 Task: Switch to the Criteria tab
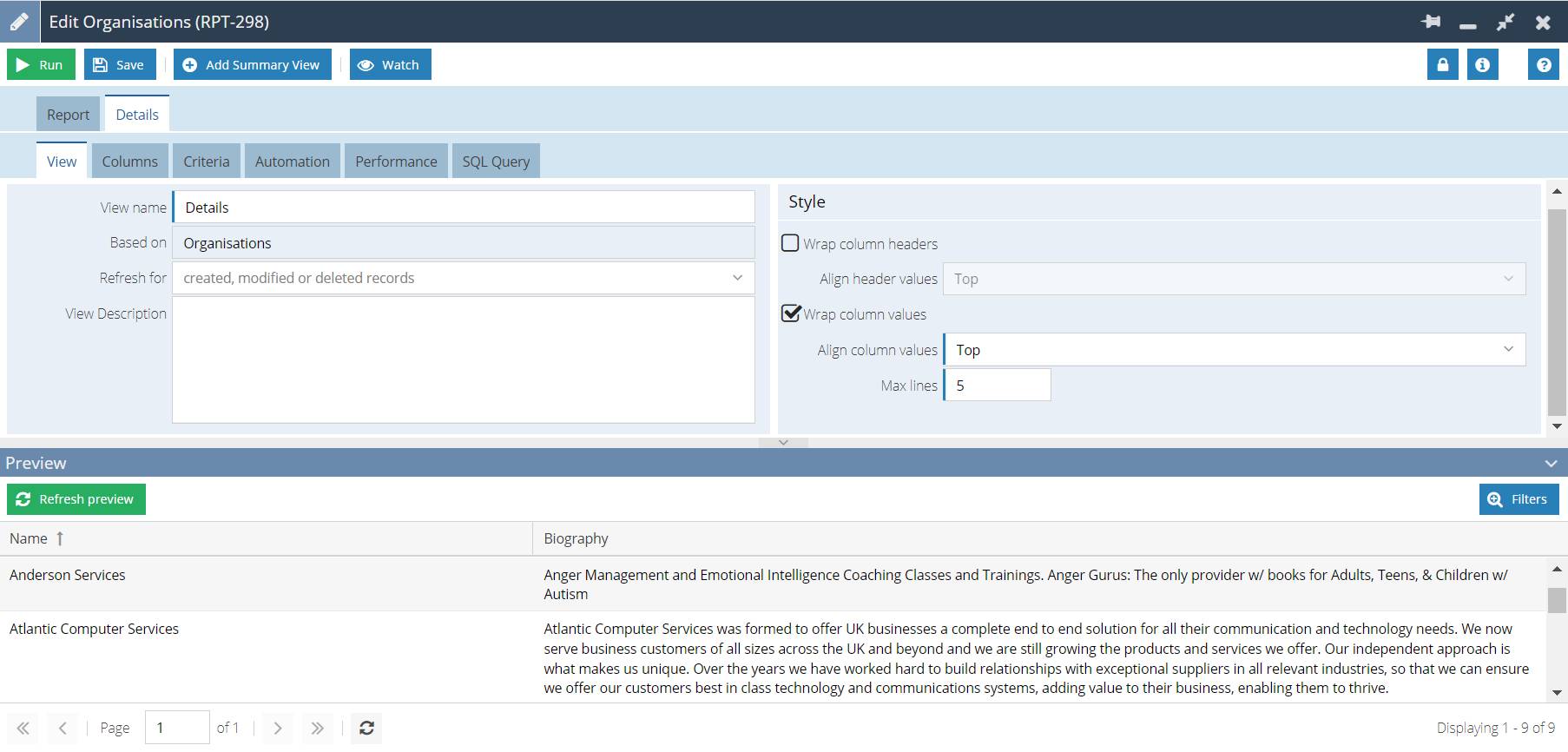(207, 162)
